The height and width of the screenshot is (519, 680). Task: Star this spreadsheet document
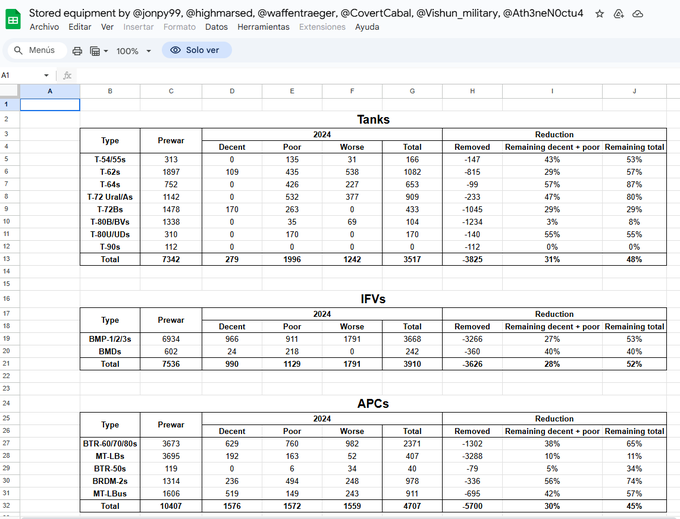pos(599,14)
